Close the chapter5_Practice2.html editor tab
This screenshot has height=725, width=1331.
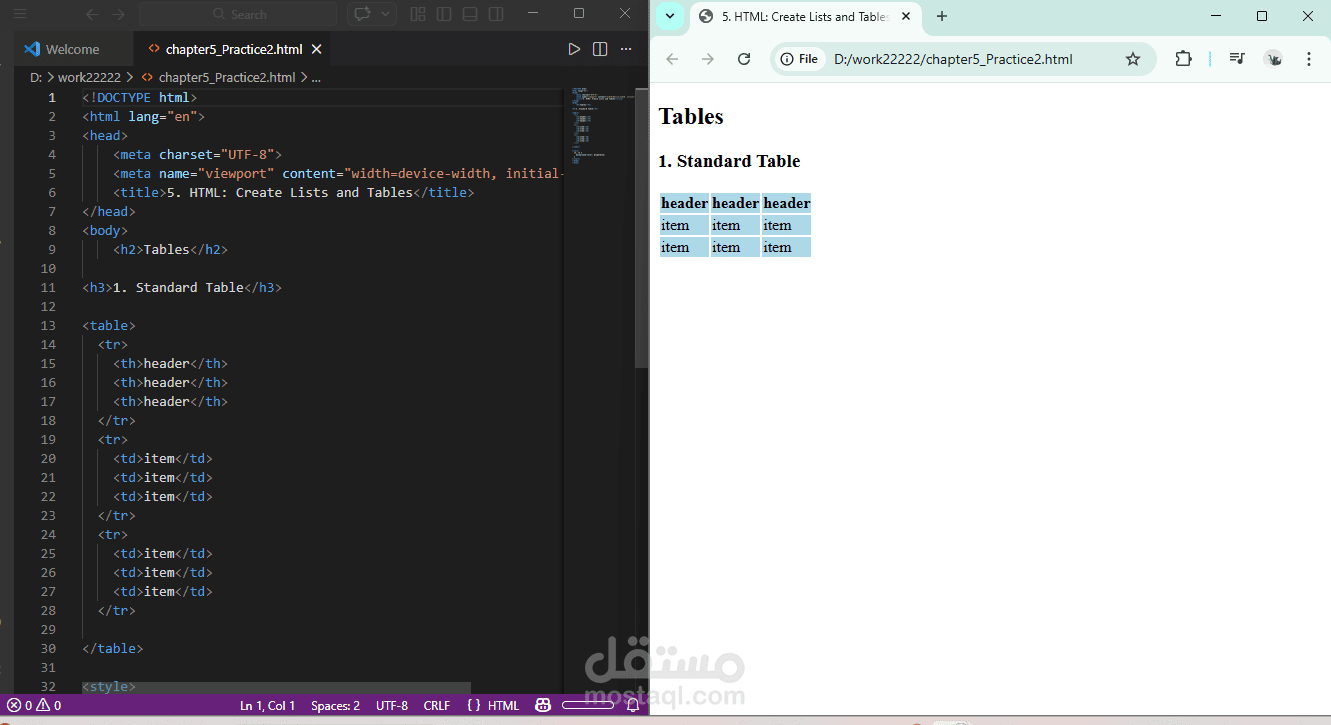317,49
